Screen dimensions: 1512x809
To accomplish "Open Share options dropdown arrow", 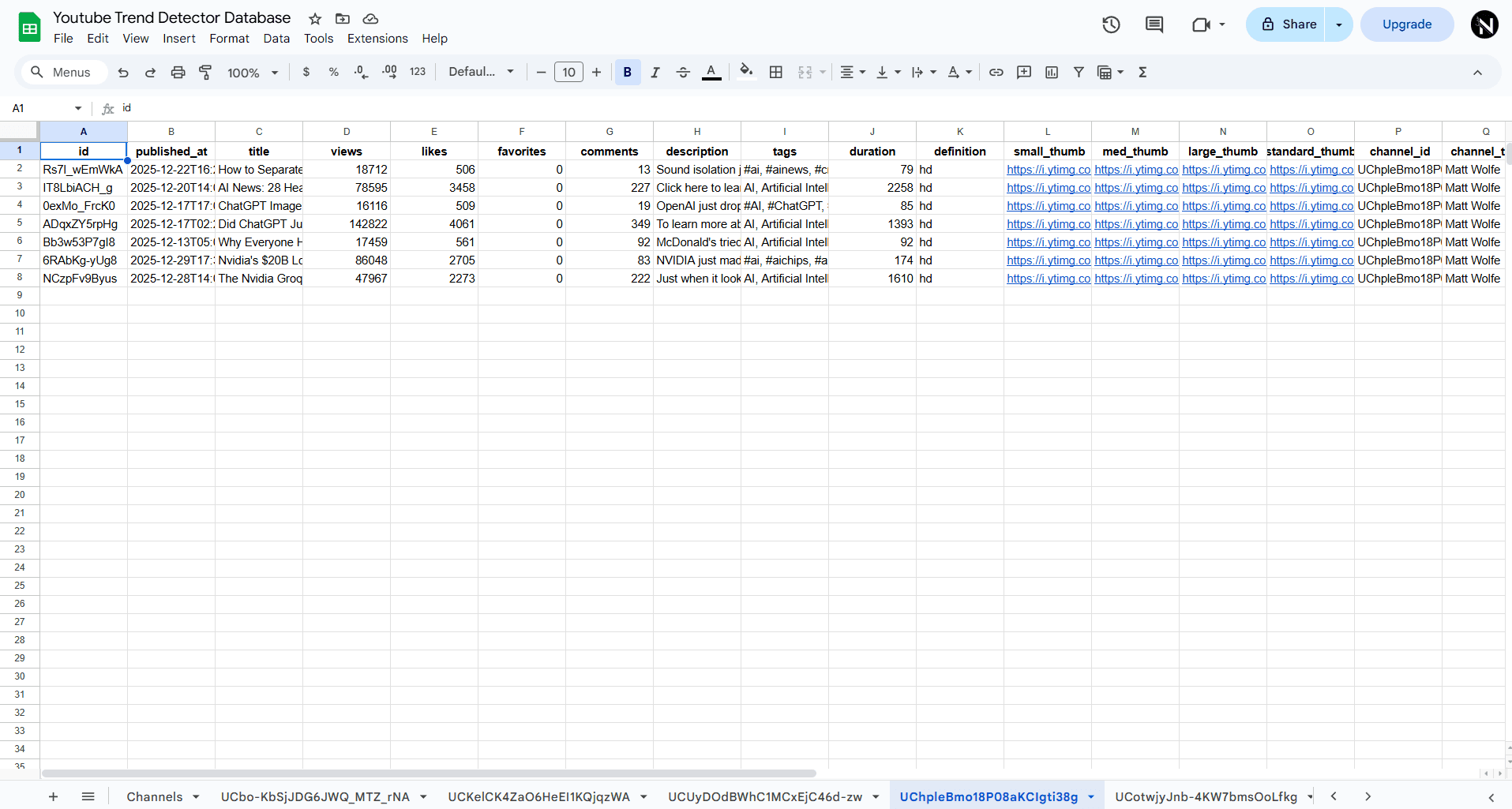I will pos(1339,24).
